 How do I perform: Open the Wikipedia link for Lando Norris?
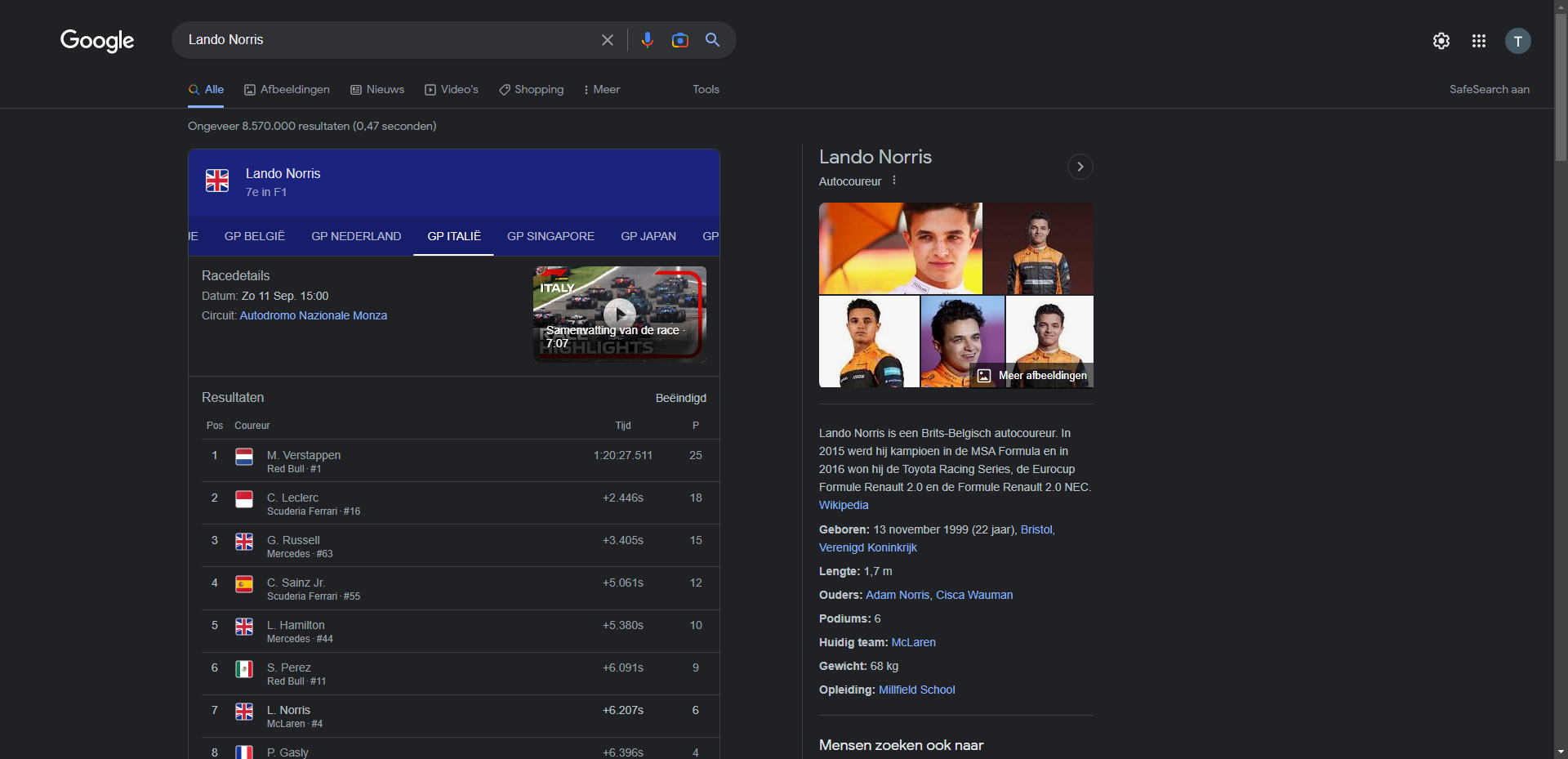(x=844, y=505)
